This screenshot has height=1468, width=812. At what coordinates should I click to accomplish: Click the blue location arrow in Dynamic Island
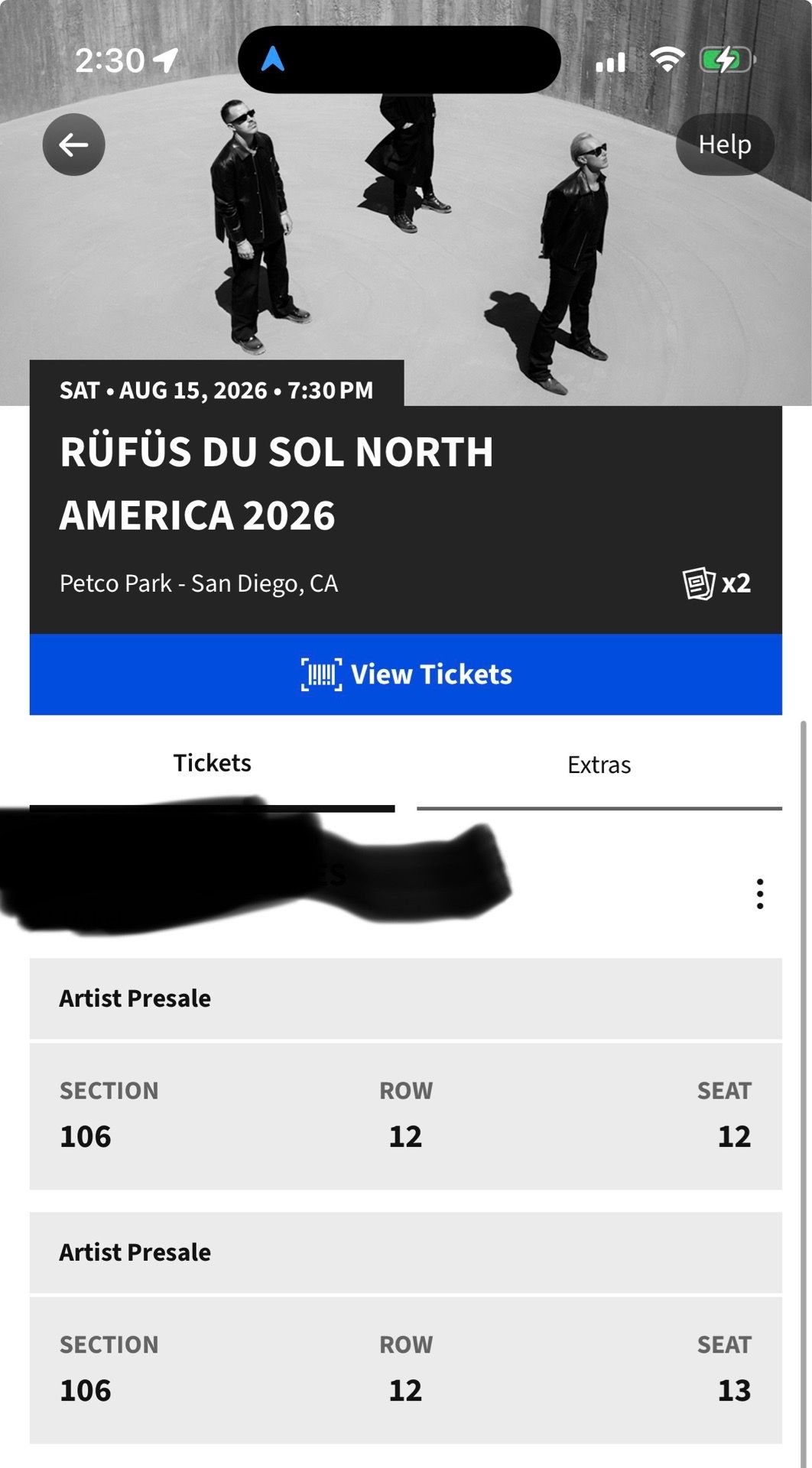click(273, 59)
